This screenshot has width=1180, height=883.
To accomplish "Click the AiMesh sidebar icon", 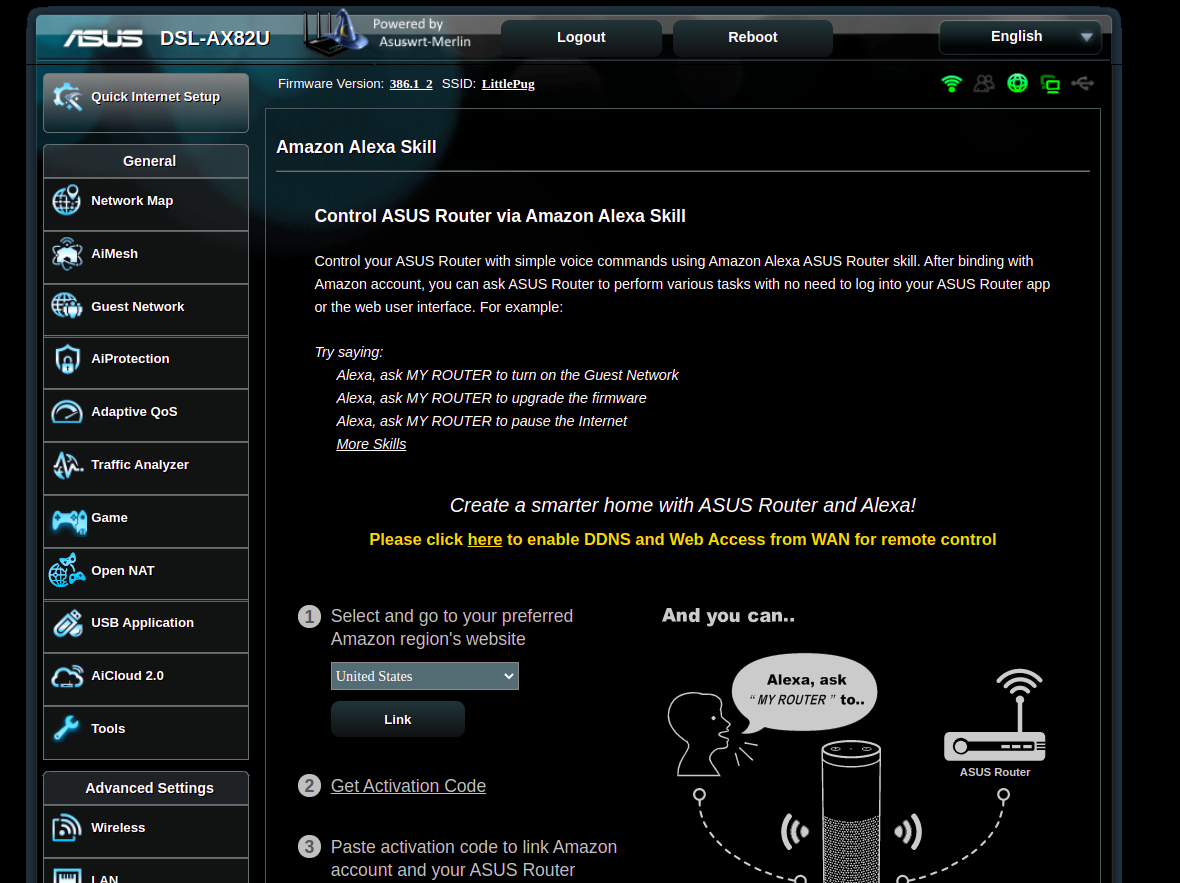I will (66, 254).
